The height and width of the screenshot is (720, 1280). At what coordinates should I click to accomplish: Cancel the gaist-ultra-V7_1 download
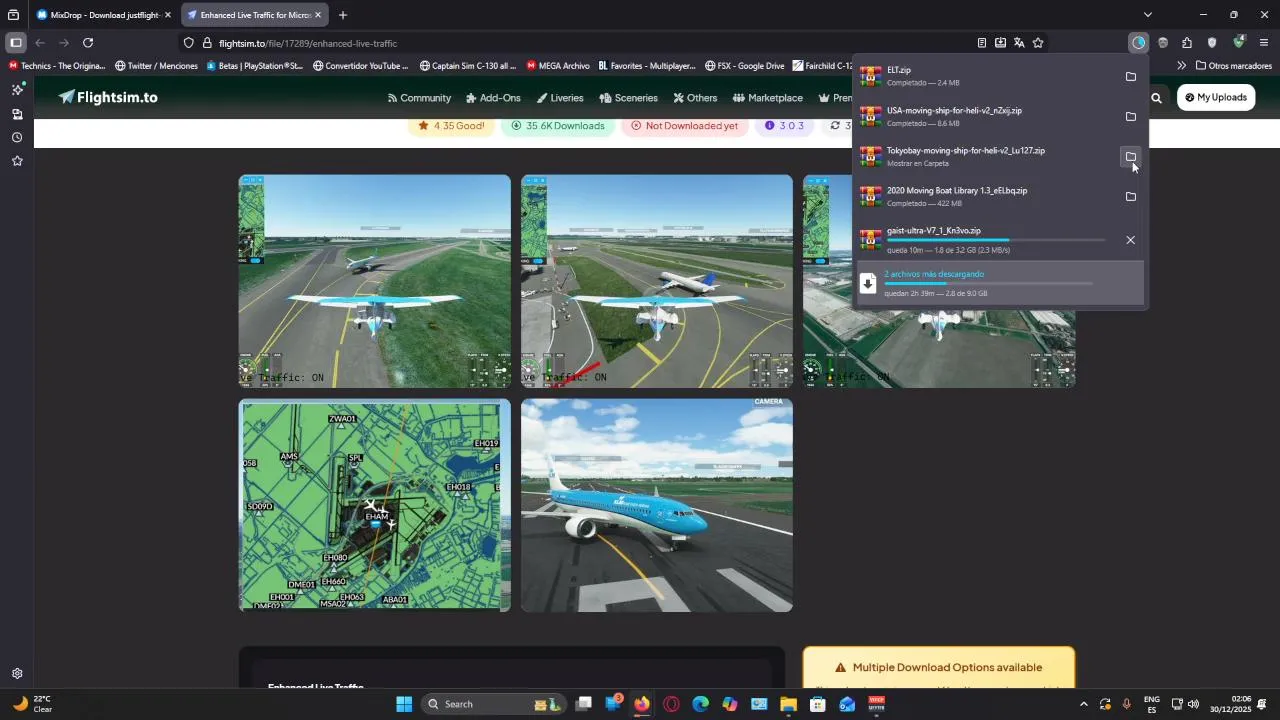[x=1131, y=240]
